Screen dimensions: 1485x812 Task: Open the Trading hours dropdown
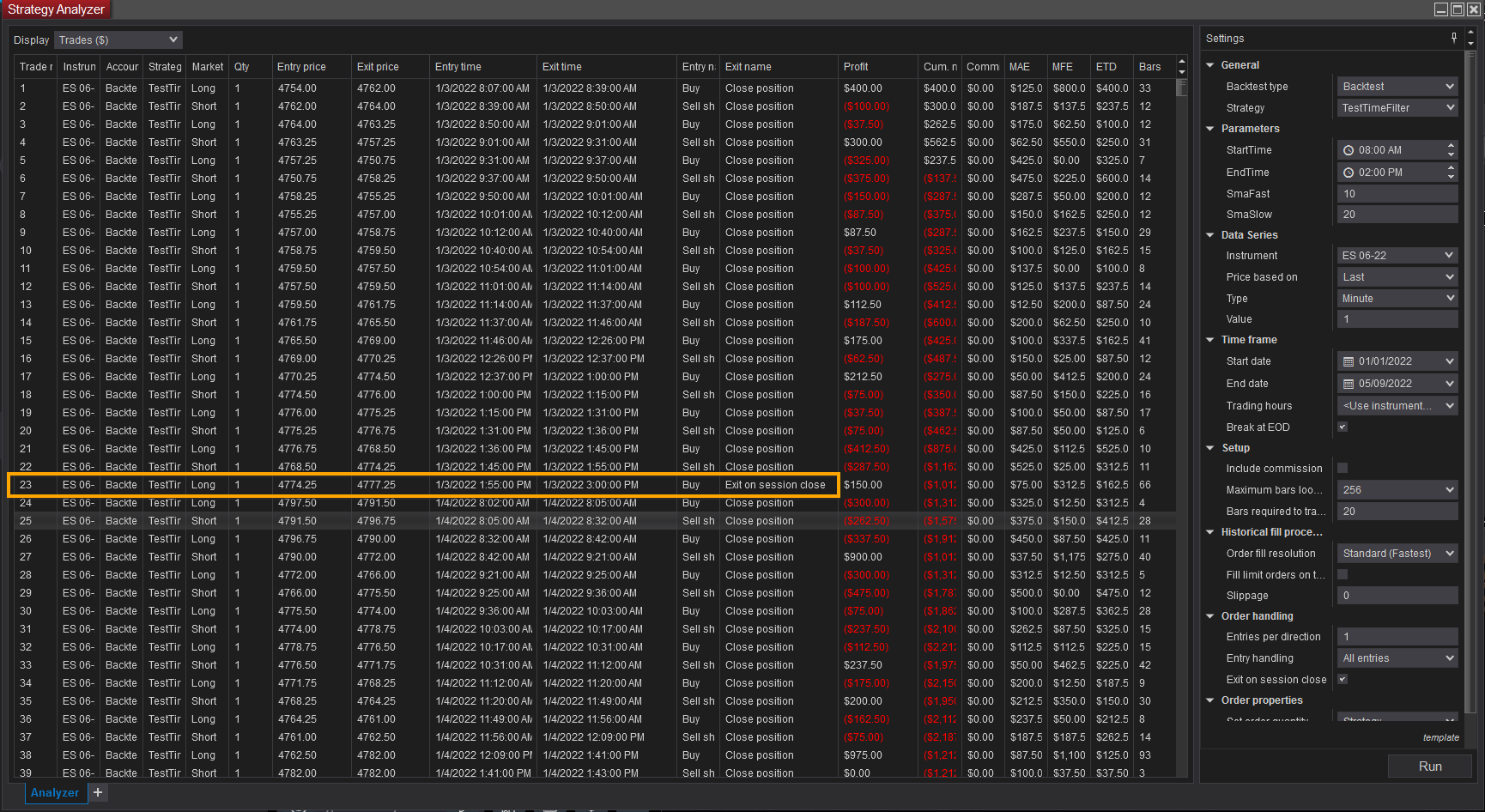click(x=1397, y=406)
